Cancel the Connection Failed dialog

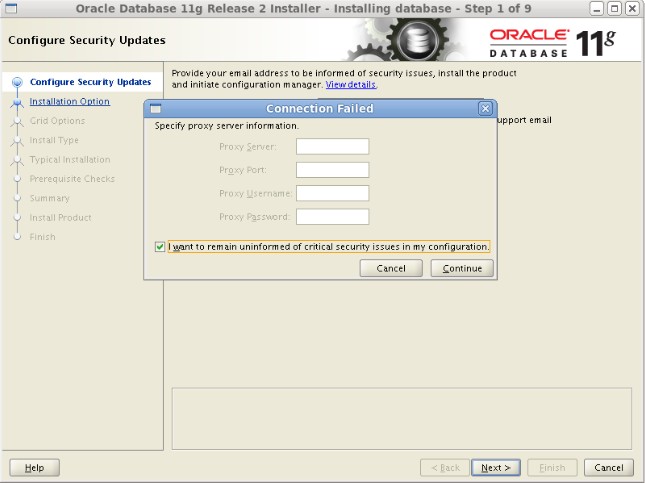(391, 268)
